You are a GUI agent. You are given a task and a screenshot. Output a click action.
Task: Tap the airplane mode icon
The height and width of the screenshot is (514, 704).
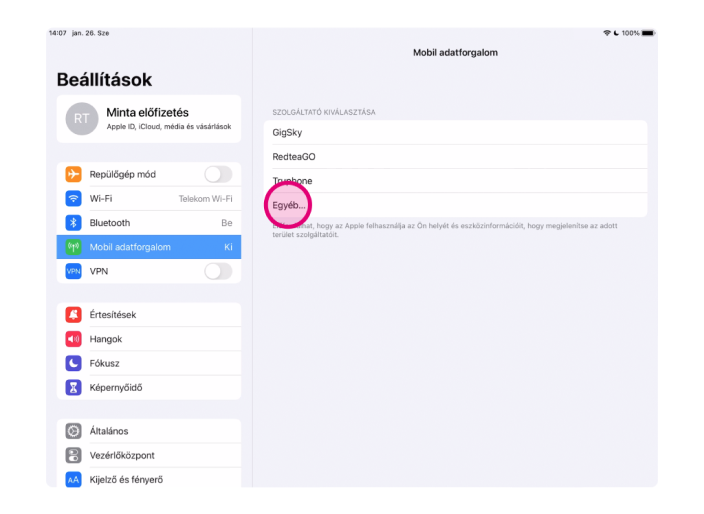(73, 174)
